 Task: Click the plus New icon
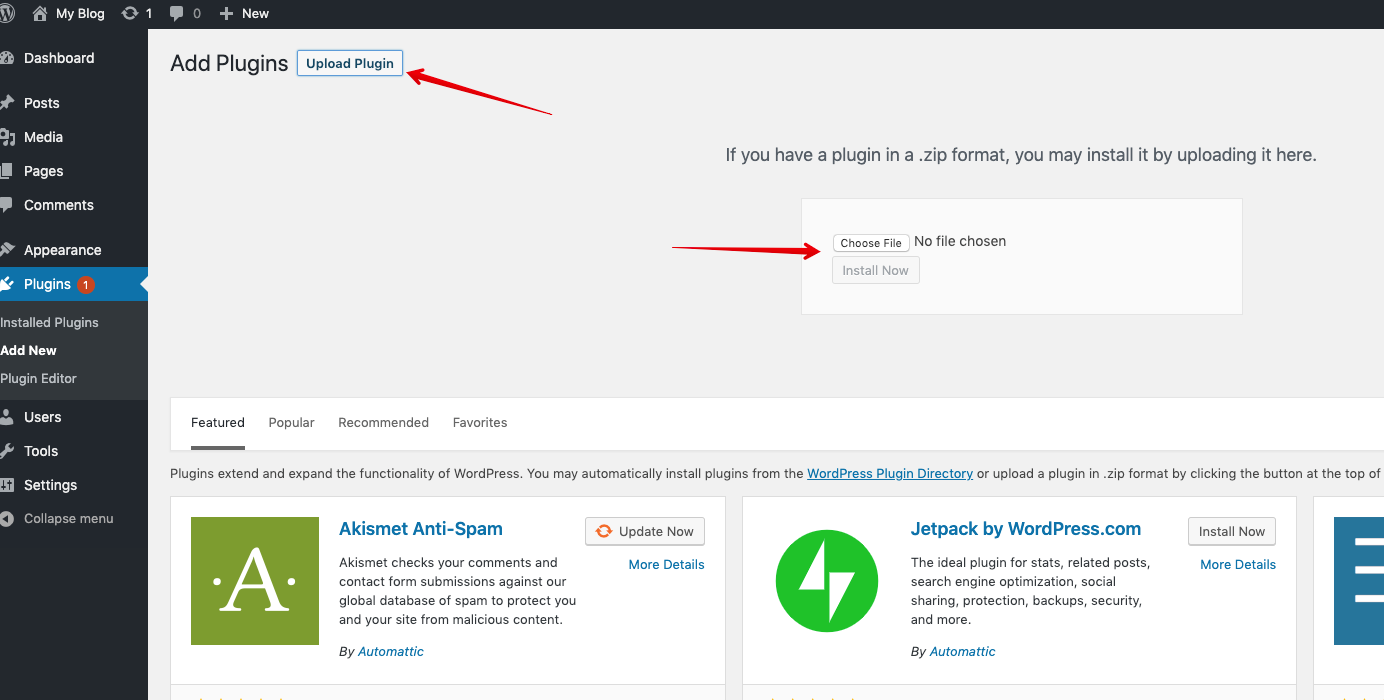226,13
